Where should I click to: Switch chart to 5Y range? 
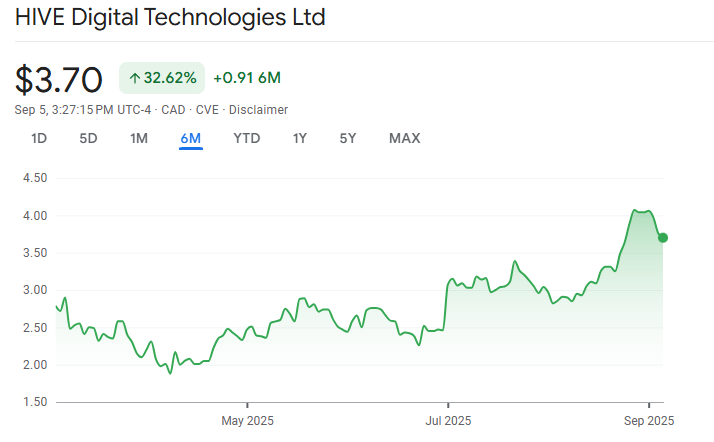pos(348,138)
